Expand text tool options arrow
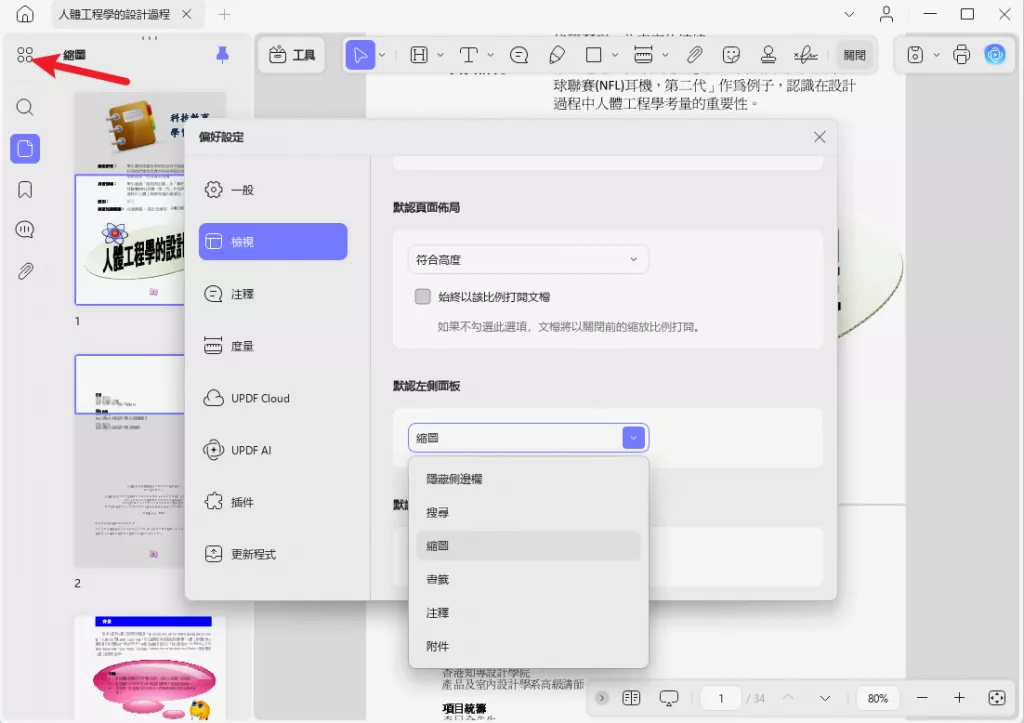Image resolution: width=1024 pixels, height=723 pixels. 490,55
